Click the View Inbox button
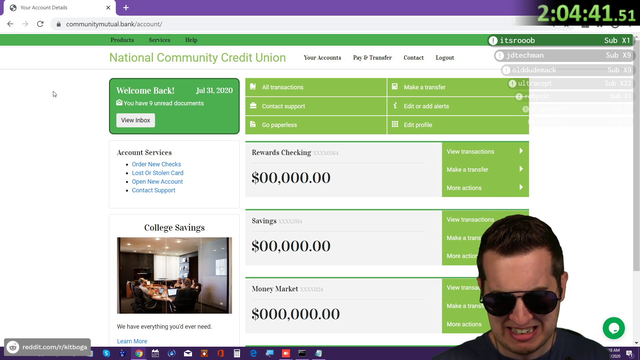 [x=136, y=120]
